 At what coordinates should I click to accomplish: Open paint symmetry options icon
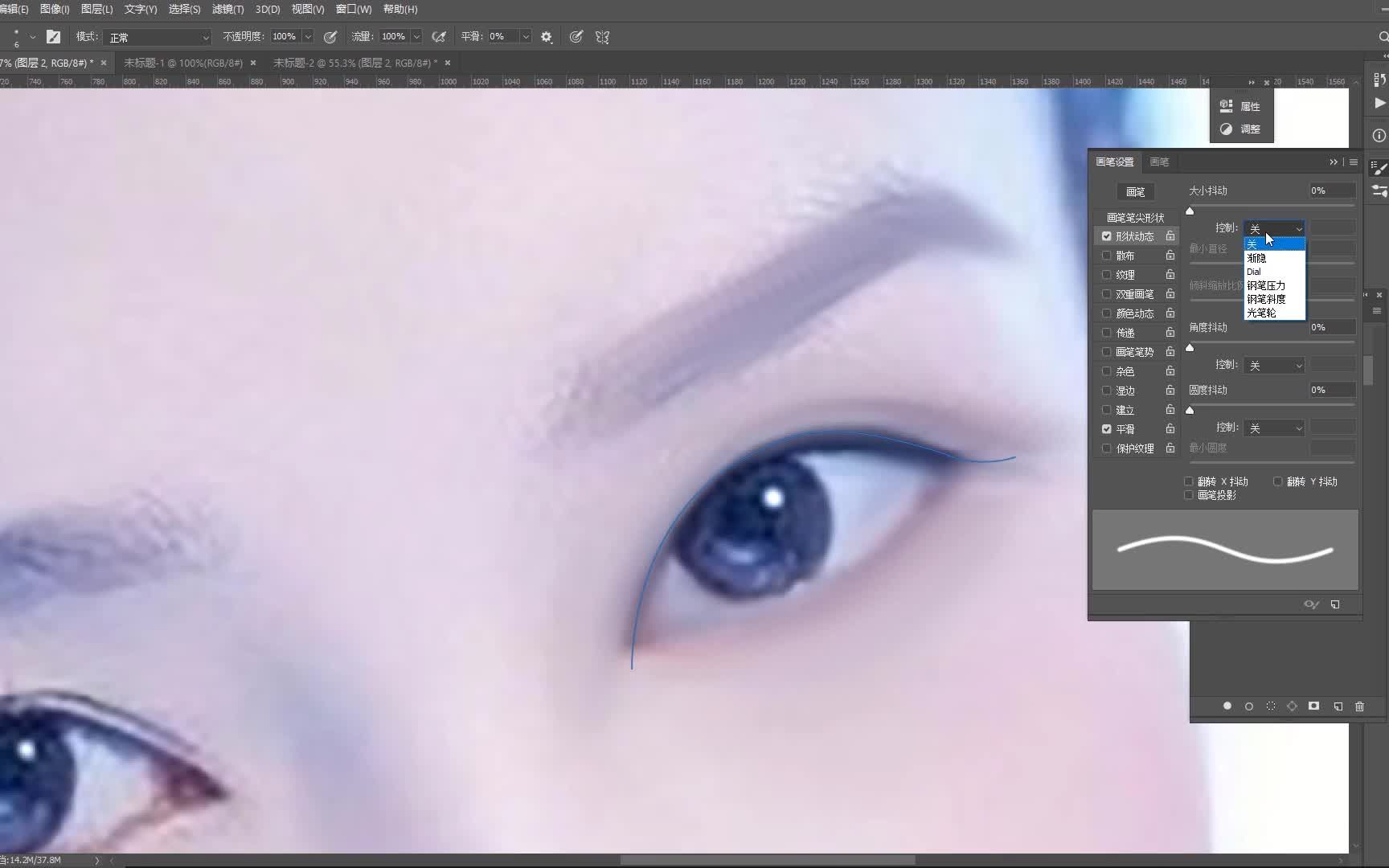tap(601, 36)
